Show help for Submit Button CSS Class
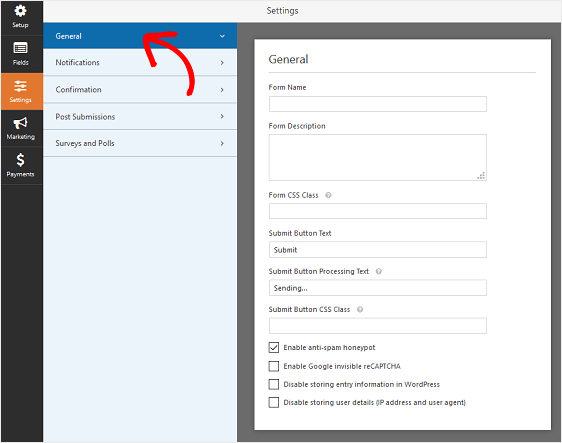 coord(360,309)
